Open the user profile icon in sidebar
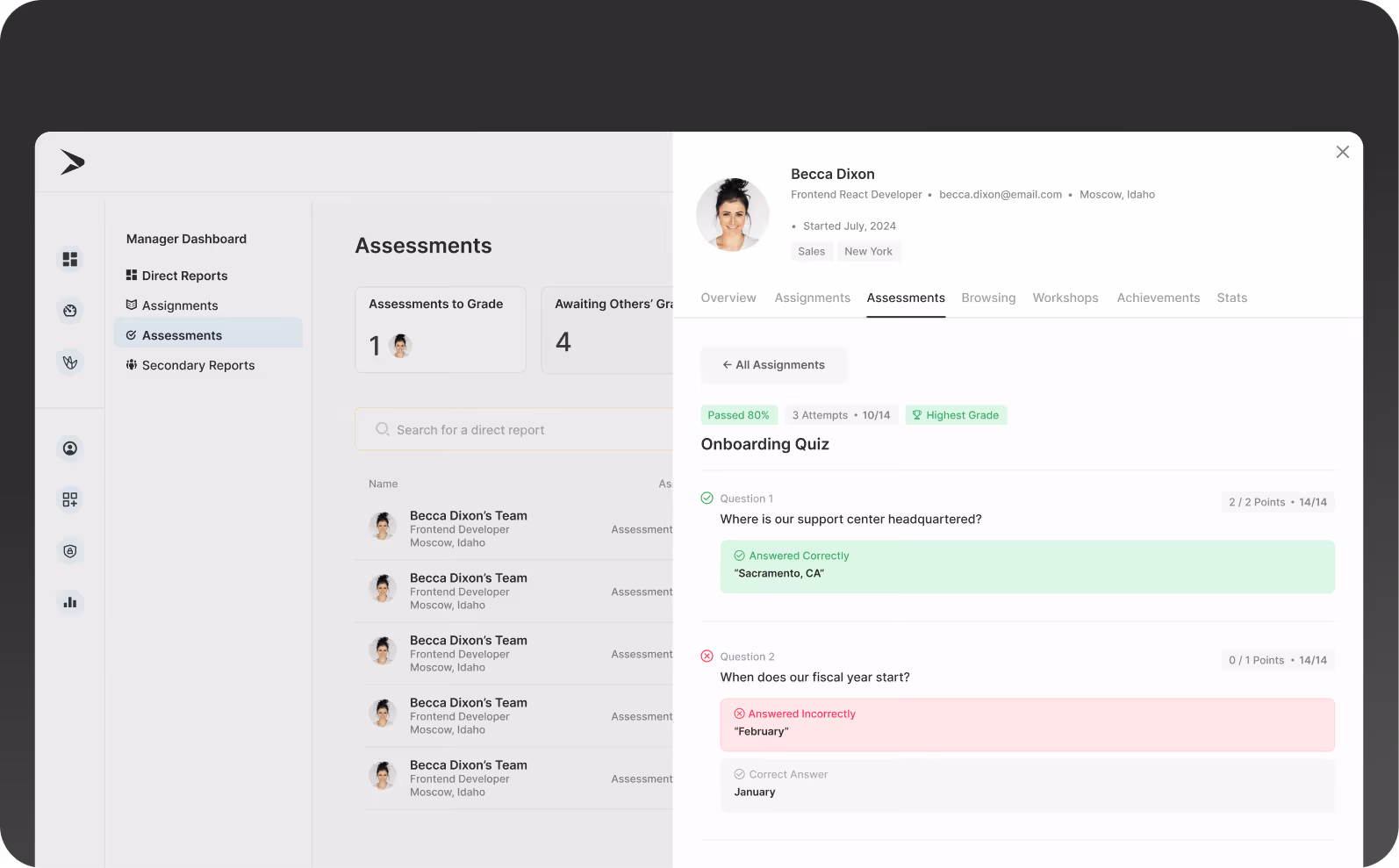Screen dimensions: 1399x868 (x=70, y=448)
